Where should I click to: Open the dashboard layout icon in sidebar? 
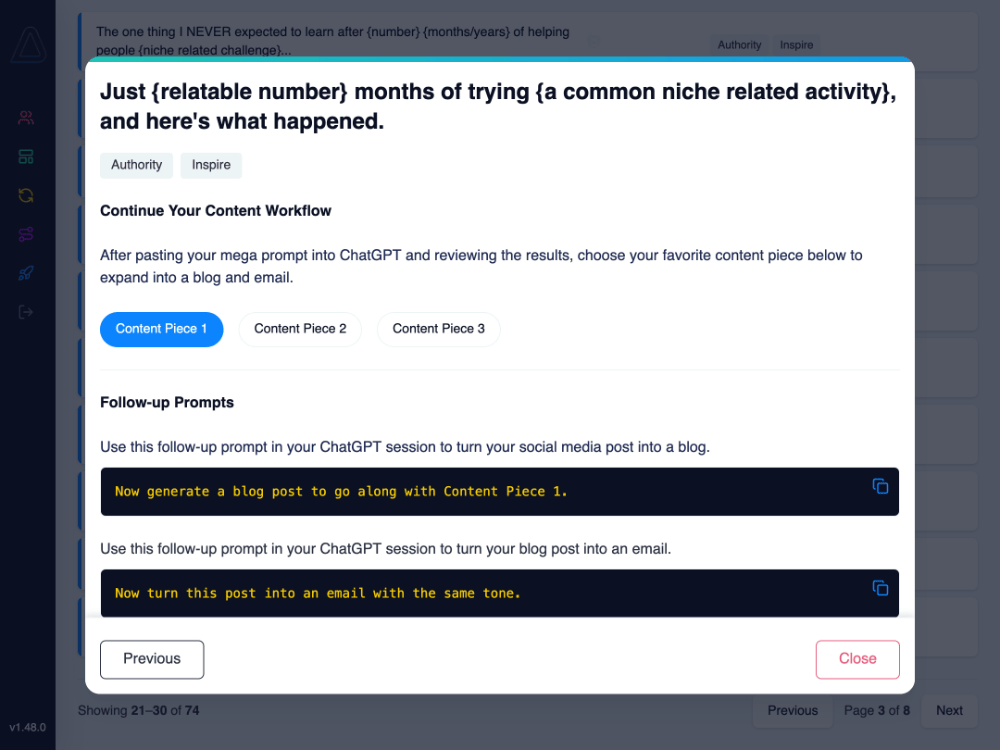click(x=26, y=157)
